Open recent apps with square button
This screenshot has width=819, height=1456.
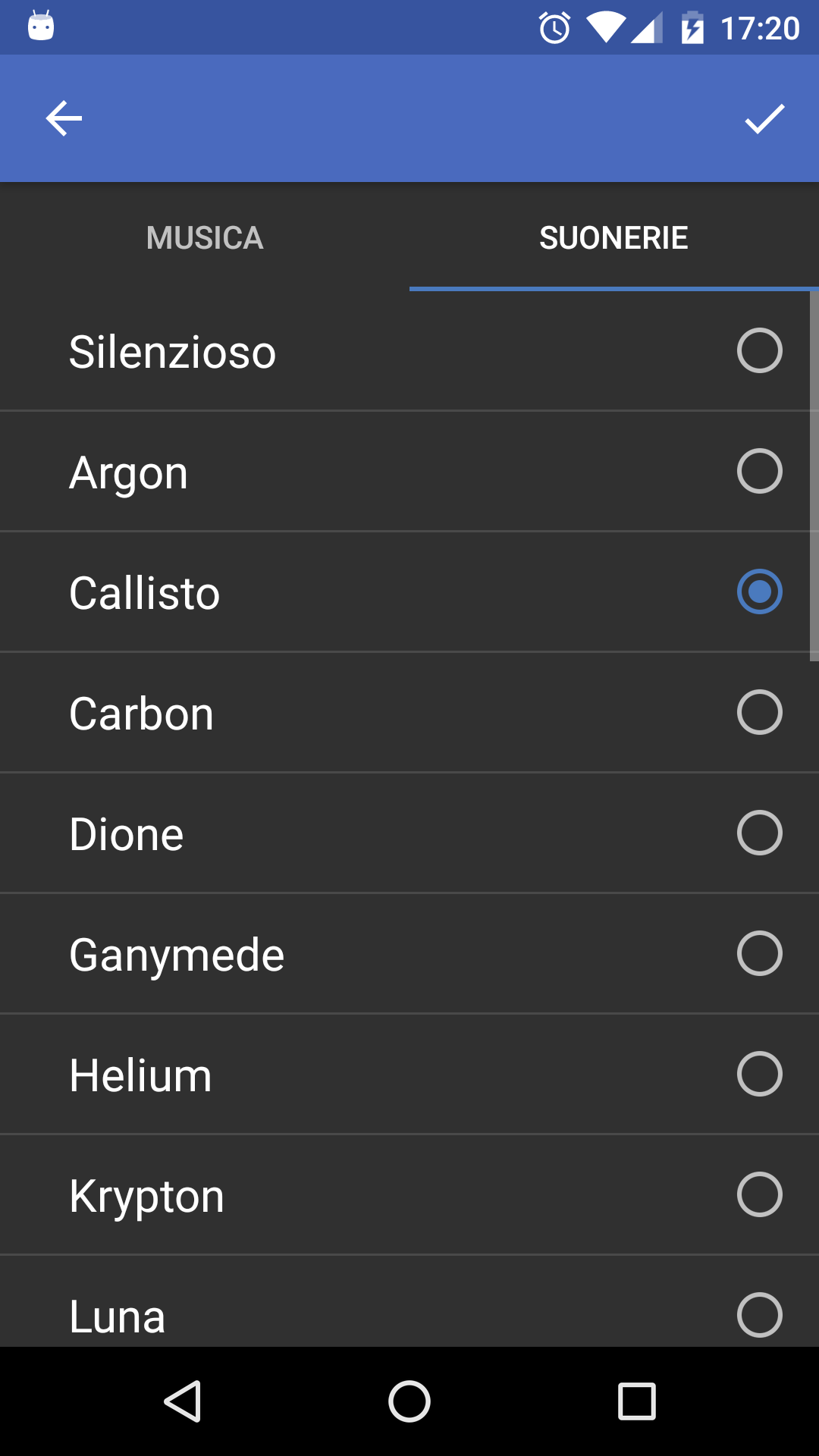tap(636, 1401)
